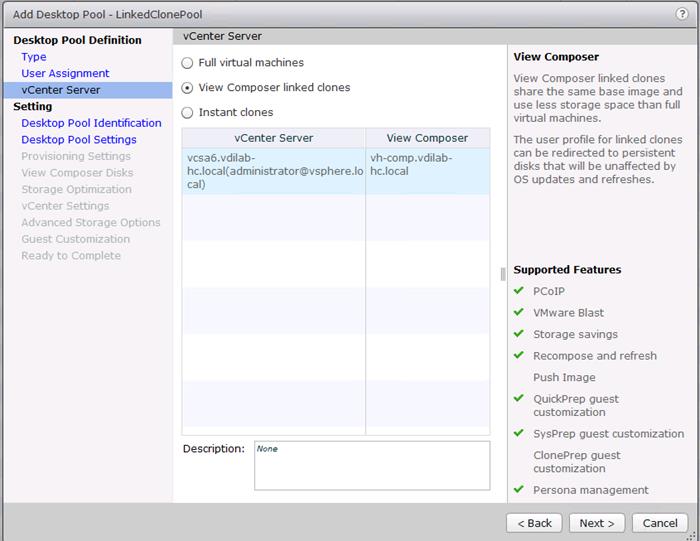
Task: Select Full virtual machines option
Action: (187, 63)
